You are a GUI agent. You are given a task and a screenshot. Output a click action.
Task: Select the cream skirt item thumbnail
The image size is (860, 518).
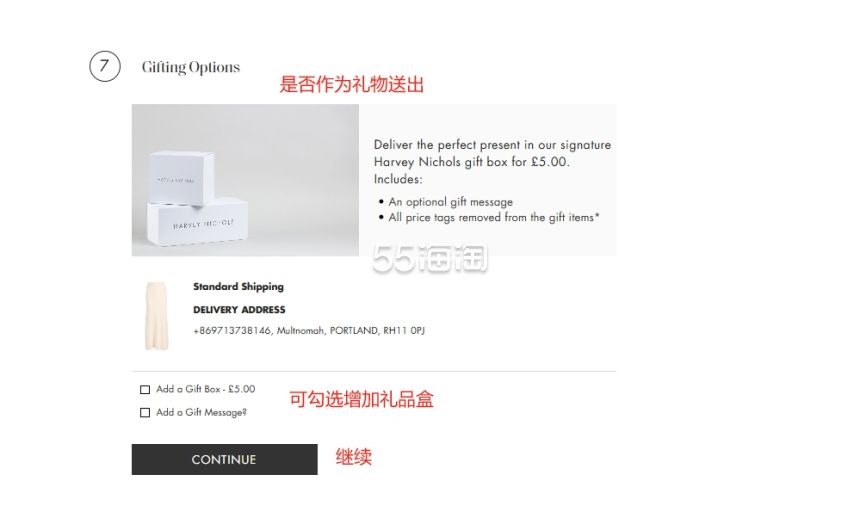pos(156,316)
